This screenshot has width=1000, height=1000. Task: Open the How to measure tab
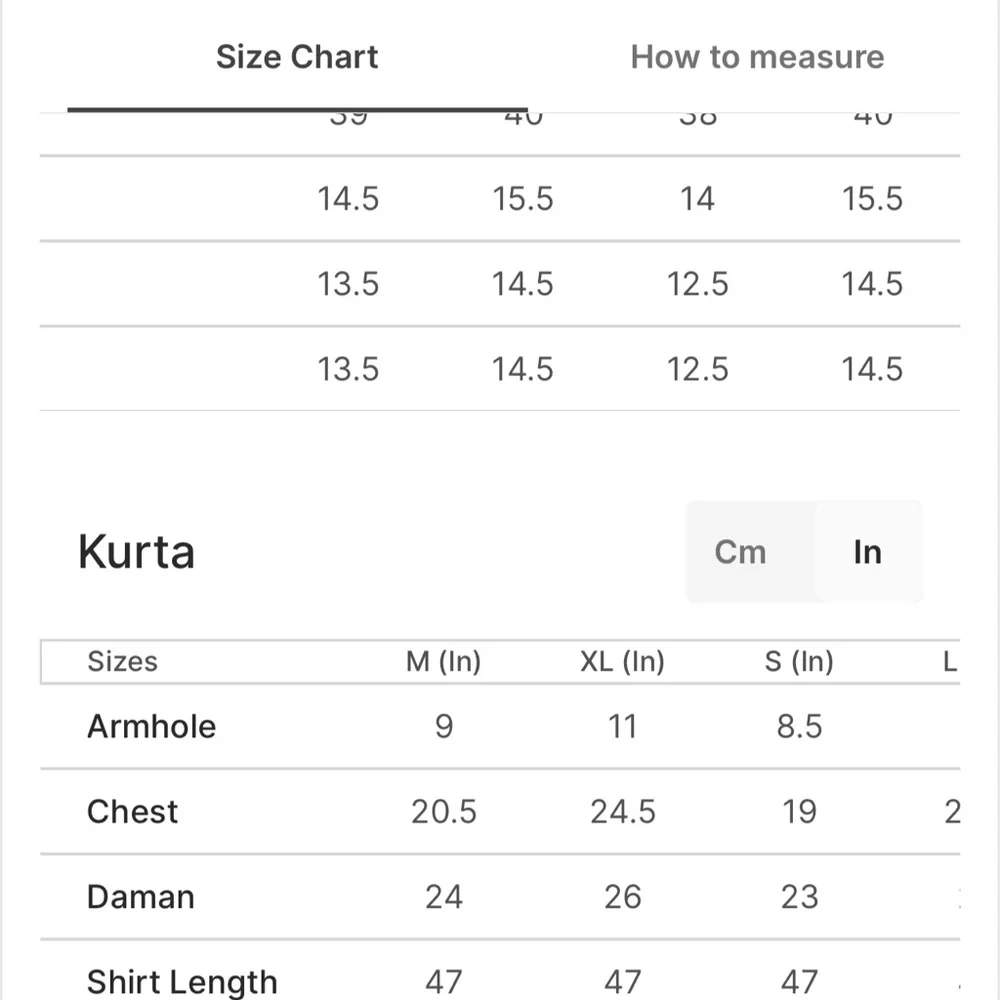click(757, 57)
